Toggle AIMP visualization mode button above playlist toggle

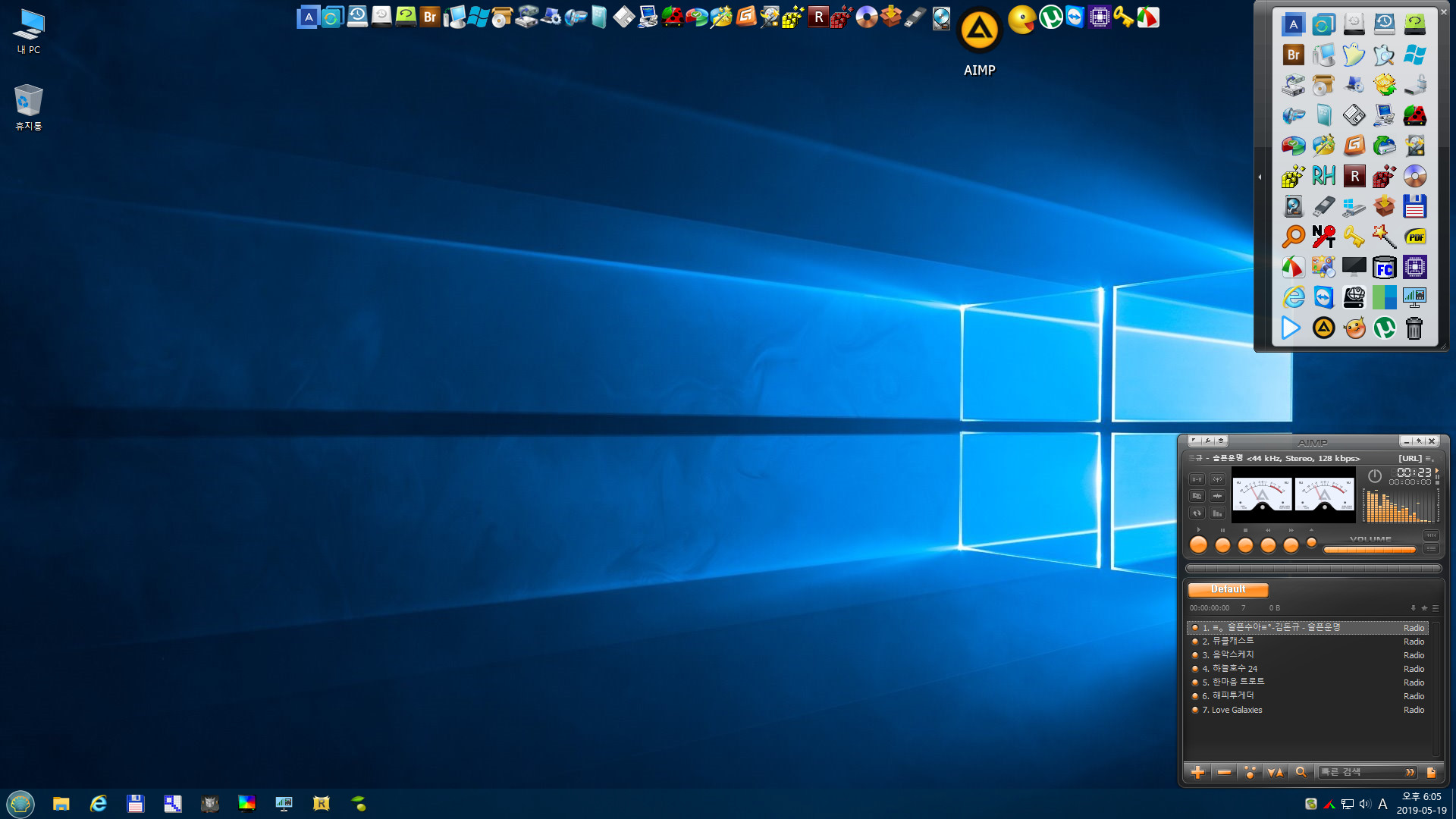pos(1431,535)
